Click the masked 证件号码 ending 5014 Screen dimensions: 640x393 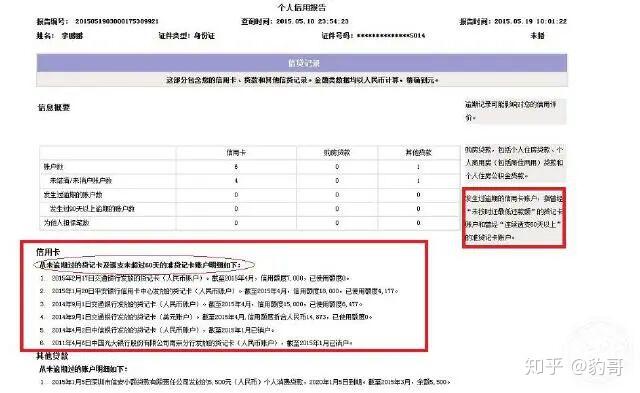[391, 36]
